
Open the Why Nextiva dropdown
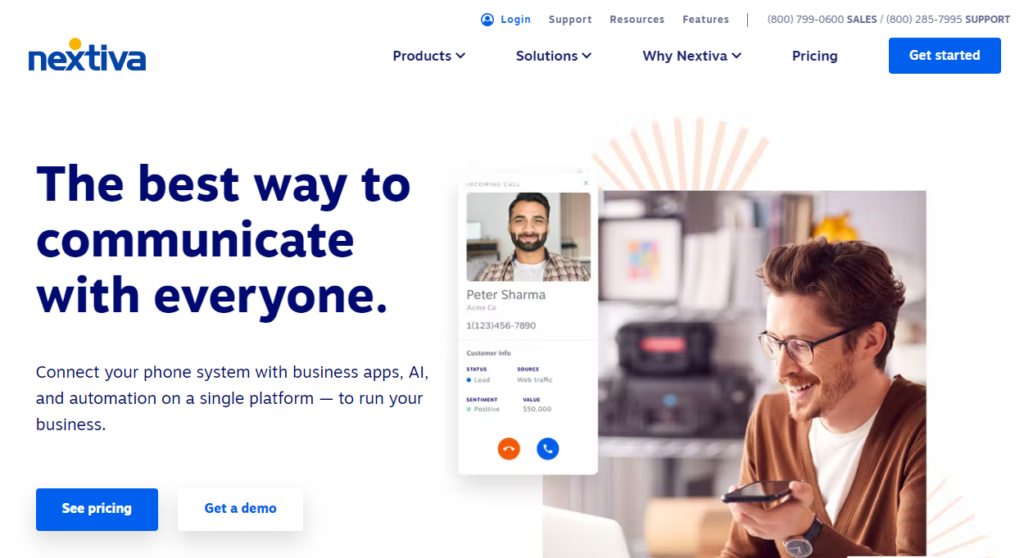point(692,56)
